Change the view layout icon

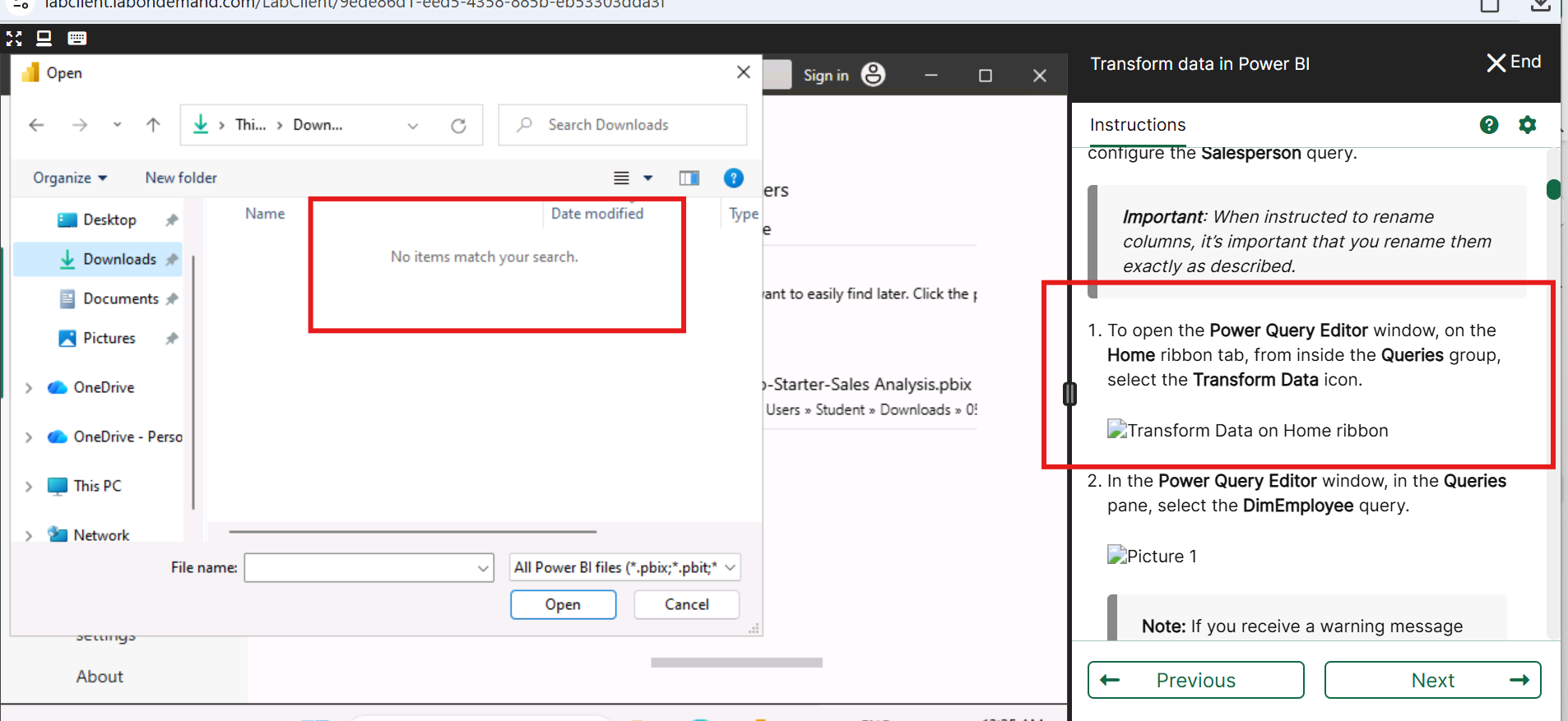coord(621,178)
